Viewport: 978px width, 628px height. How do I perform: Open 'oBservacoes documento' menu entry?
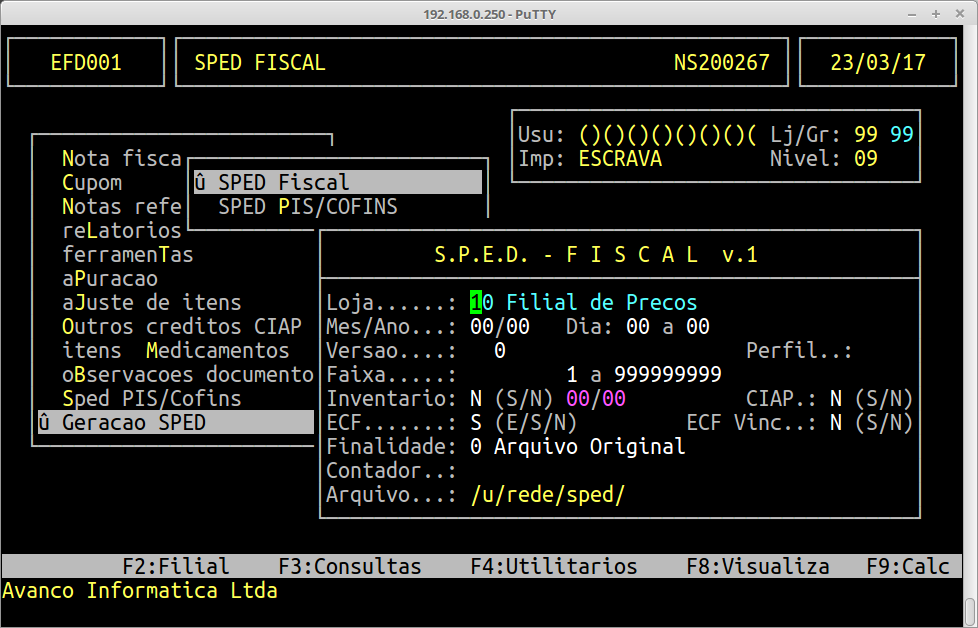pos(188,375)
